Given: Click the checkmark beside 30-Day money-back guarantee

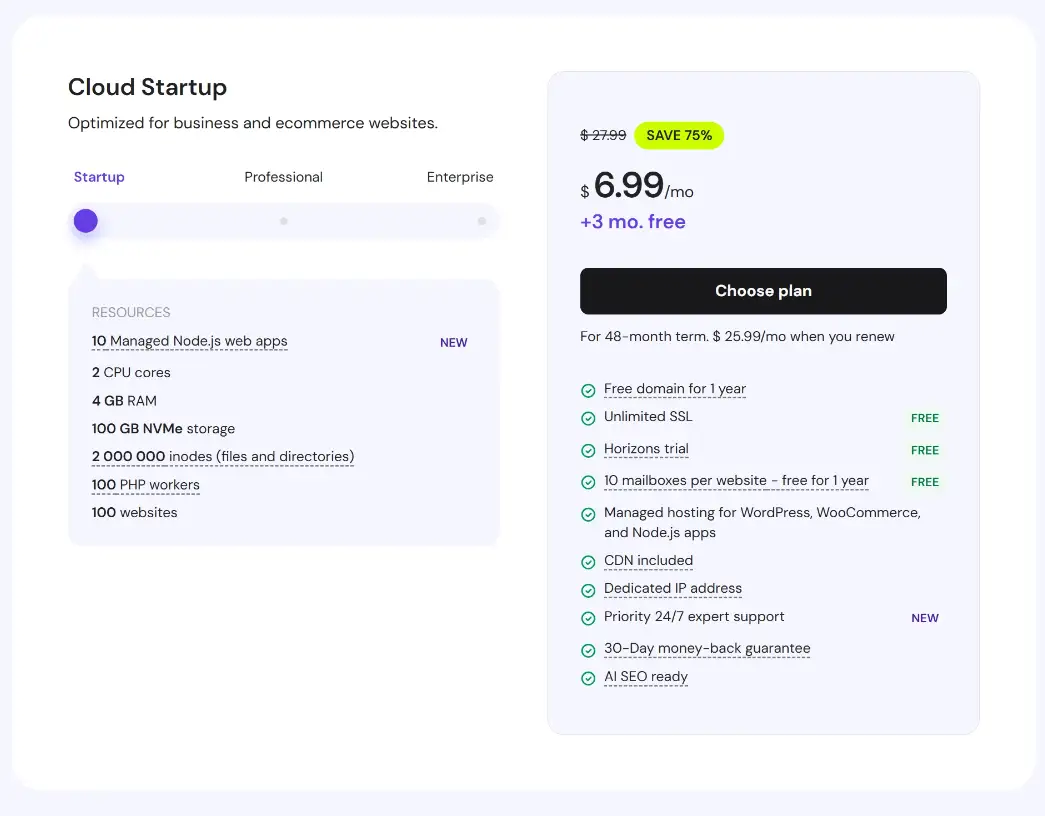Looking at the screenshot, I should click(588, 650).
